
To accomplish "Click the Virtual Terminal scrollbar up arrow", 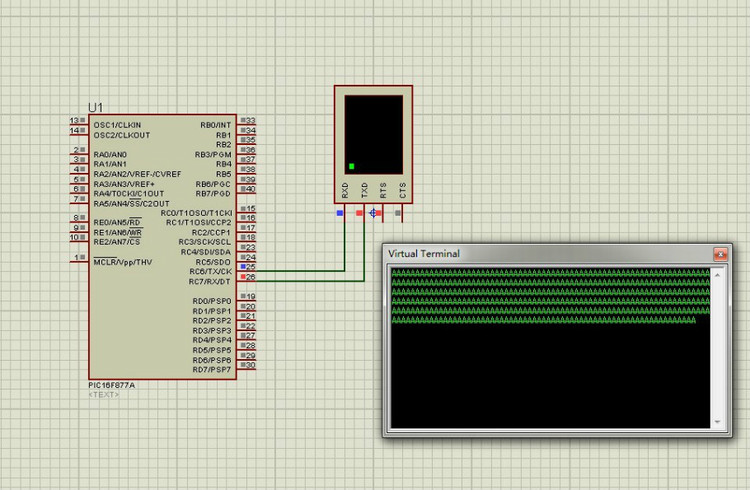I will [717, 275].
